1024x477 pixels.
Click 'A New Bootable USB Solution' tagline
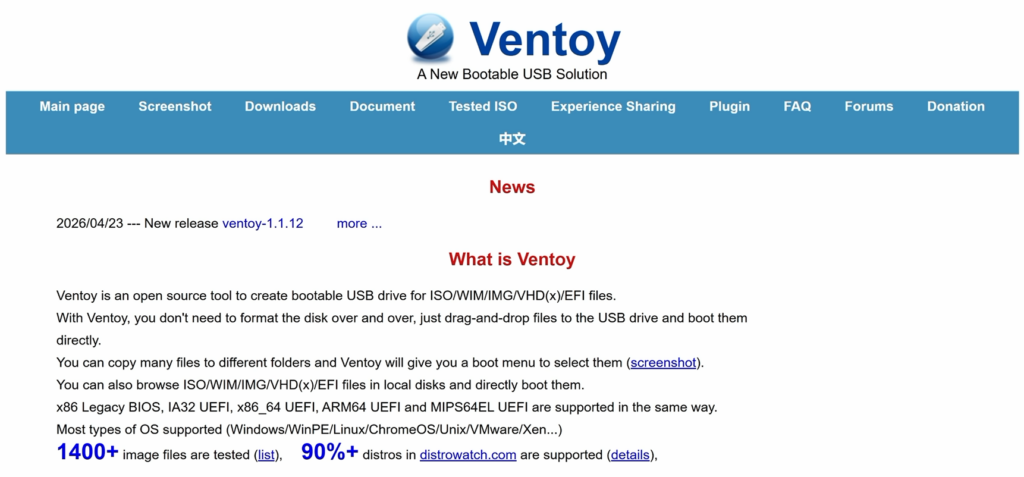[x=512, y=74]
